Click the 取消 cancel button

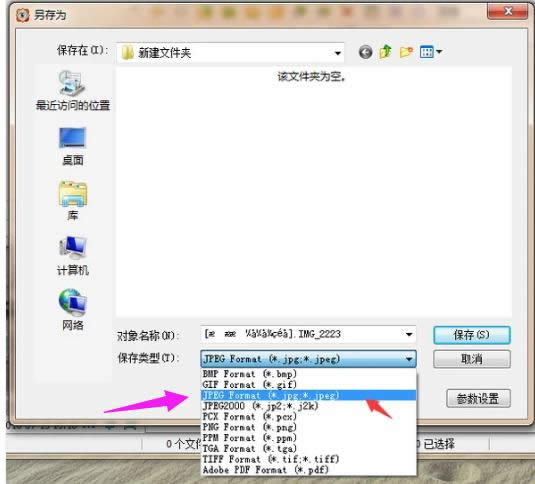472,359
